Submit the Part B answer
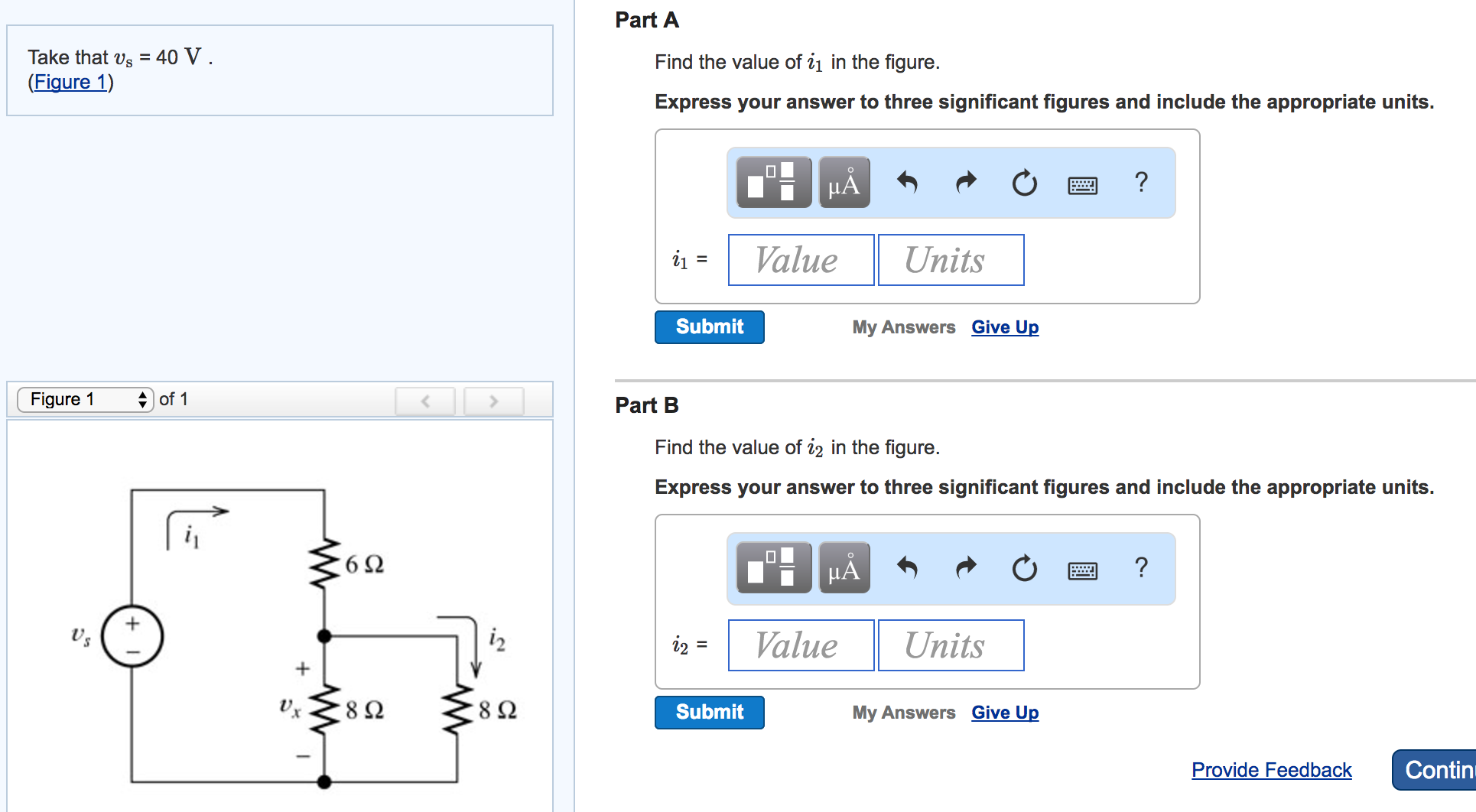The width and height of the screenshot is (1476, 812). (708, 712)
